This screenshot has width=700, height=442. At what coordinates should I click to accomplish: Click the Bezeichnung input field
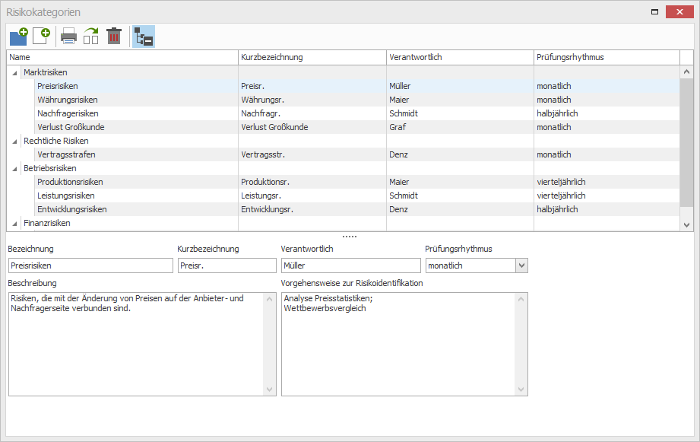(x=91, y=266)
